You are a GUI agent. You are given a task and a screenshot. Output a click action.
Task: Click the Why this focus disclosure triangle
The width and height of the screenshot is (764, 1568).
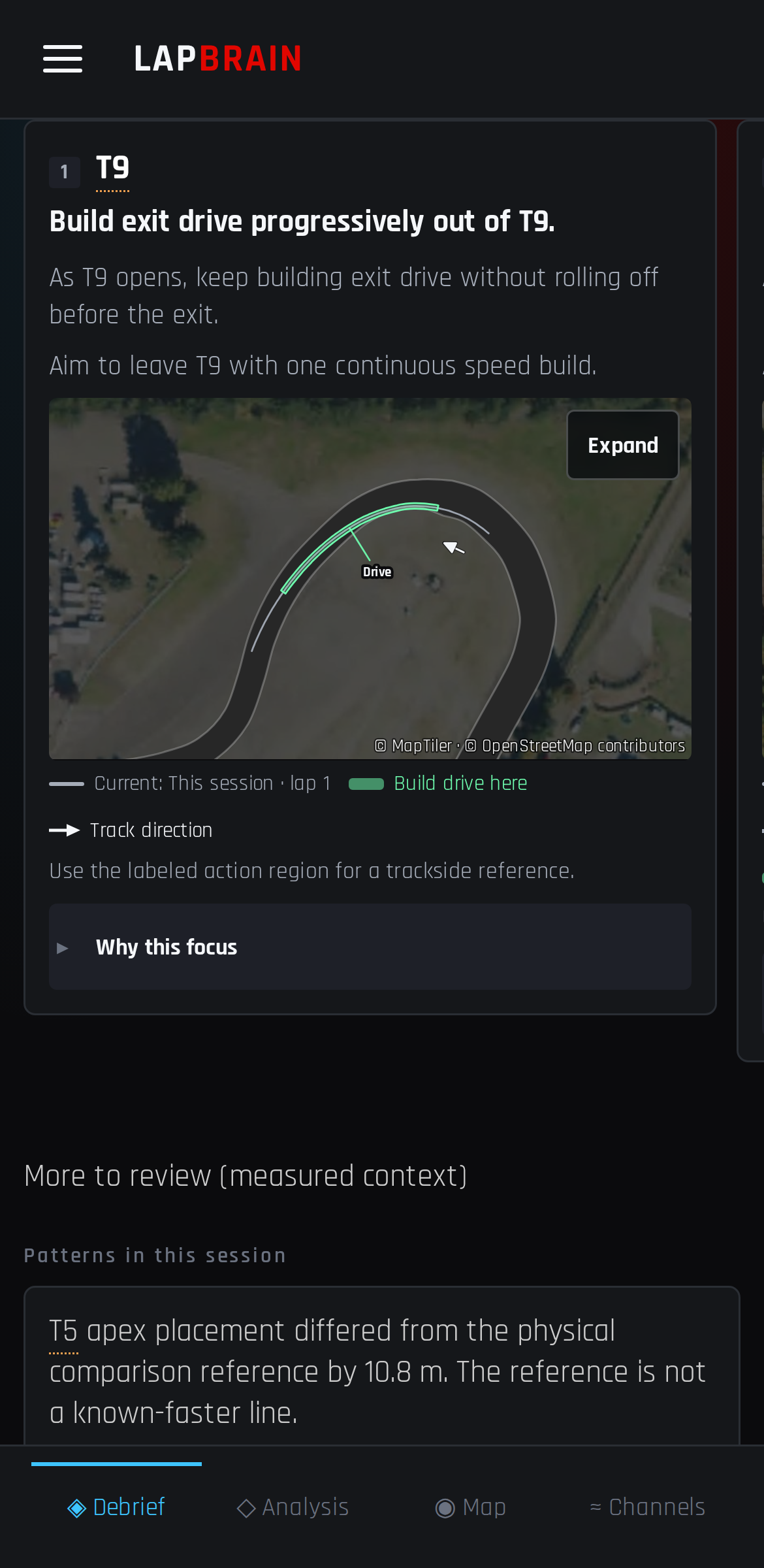pyautogui.click(x=63, y=947)
